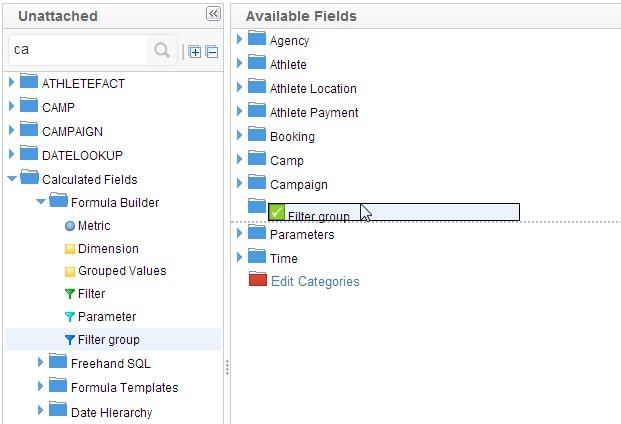Viewport: 621px width, 424px height.
Task: Click the yellow Grouped Values icon
Action: (x=70, y=272)
